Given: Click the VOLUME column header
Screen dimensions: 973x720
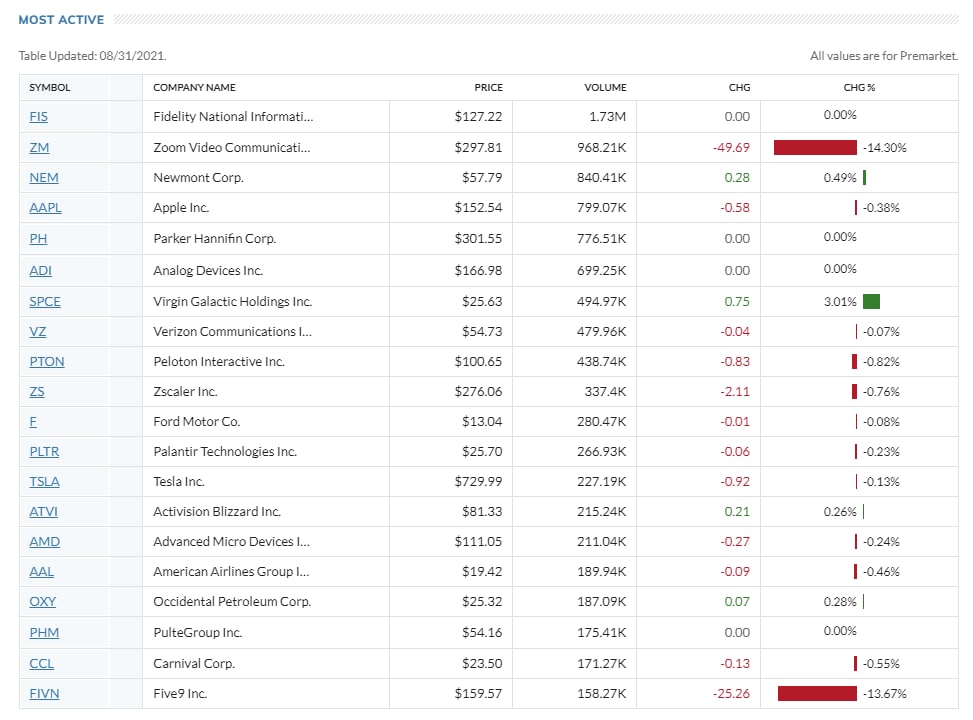Looking at the screenshot, I should click(x=605, y=88).
